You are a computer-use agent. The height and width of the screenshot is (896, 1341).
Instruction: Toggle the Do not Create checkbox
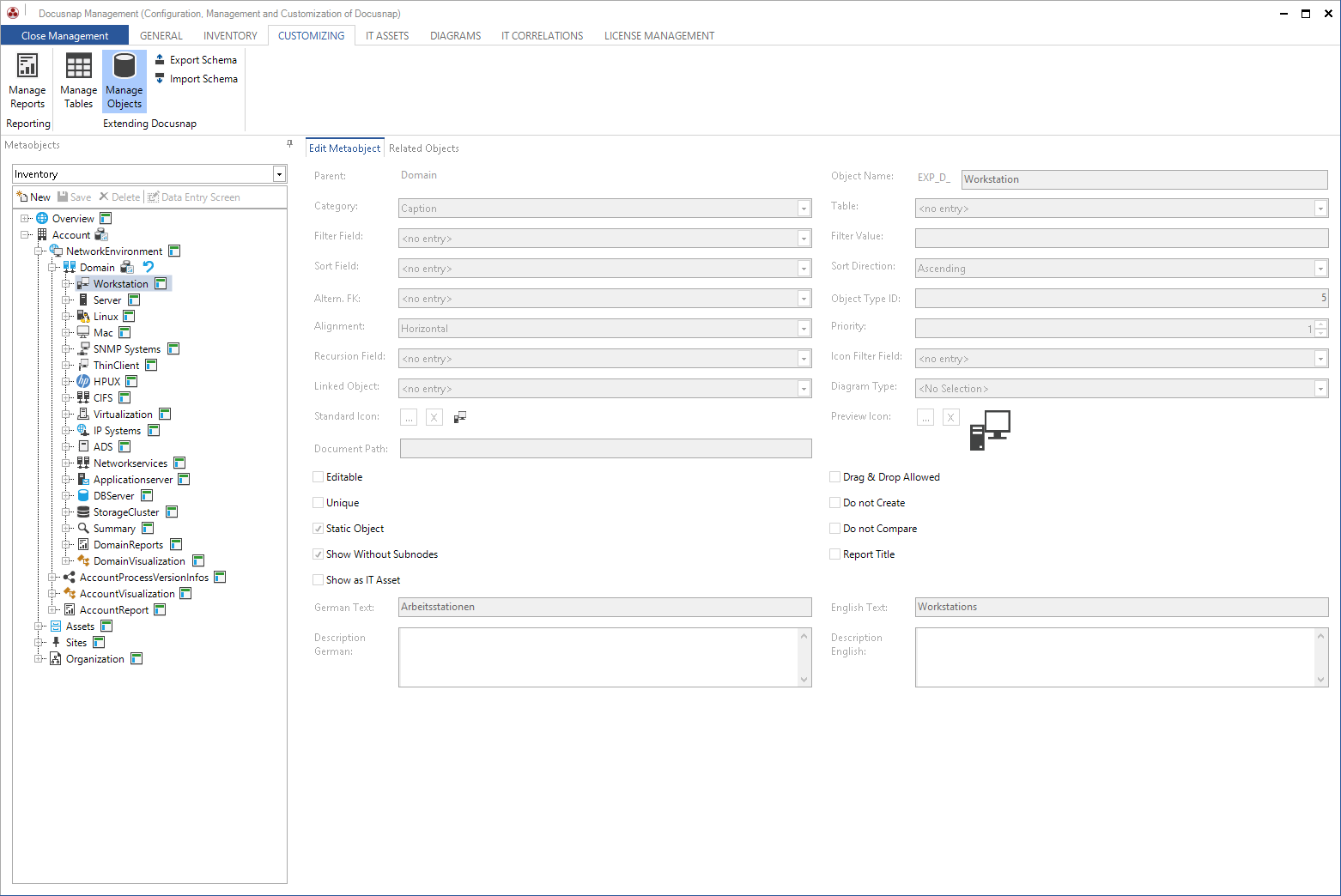click(x=835, y=503)
